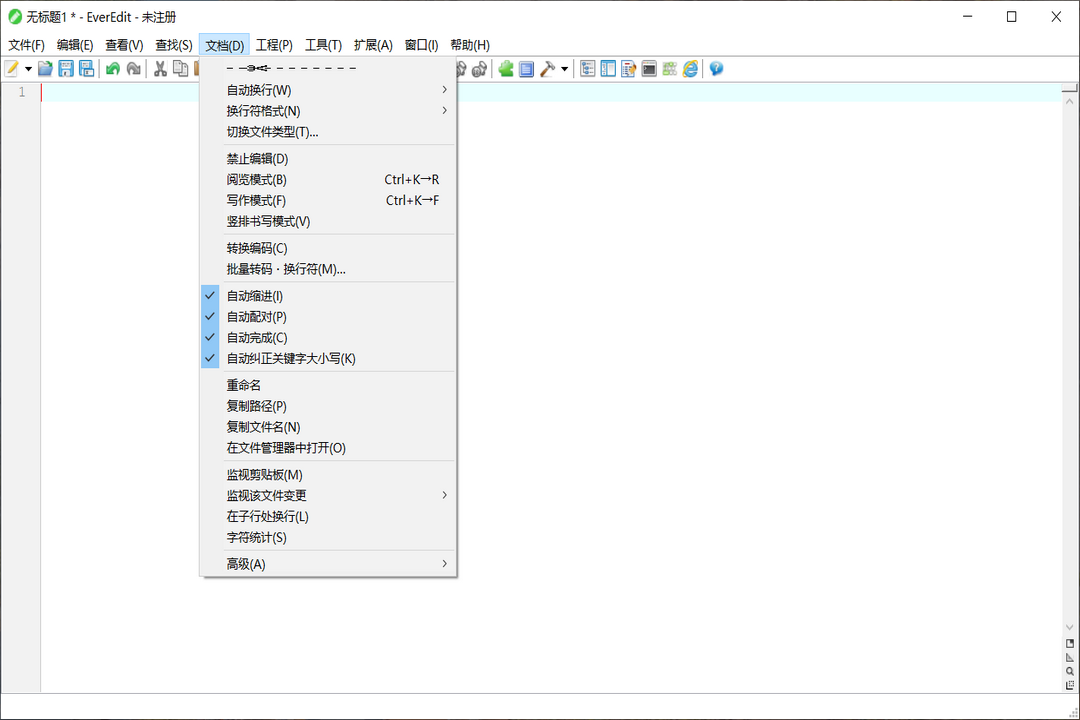Undo the last edit

point(113,68)
